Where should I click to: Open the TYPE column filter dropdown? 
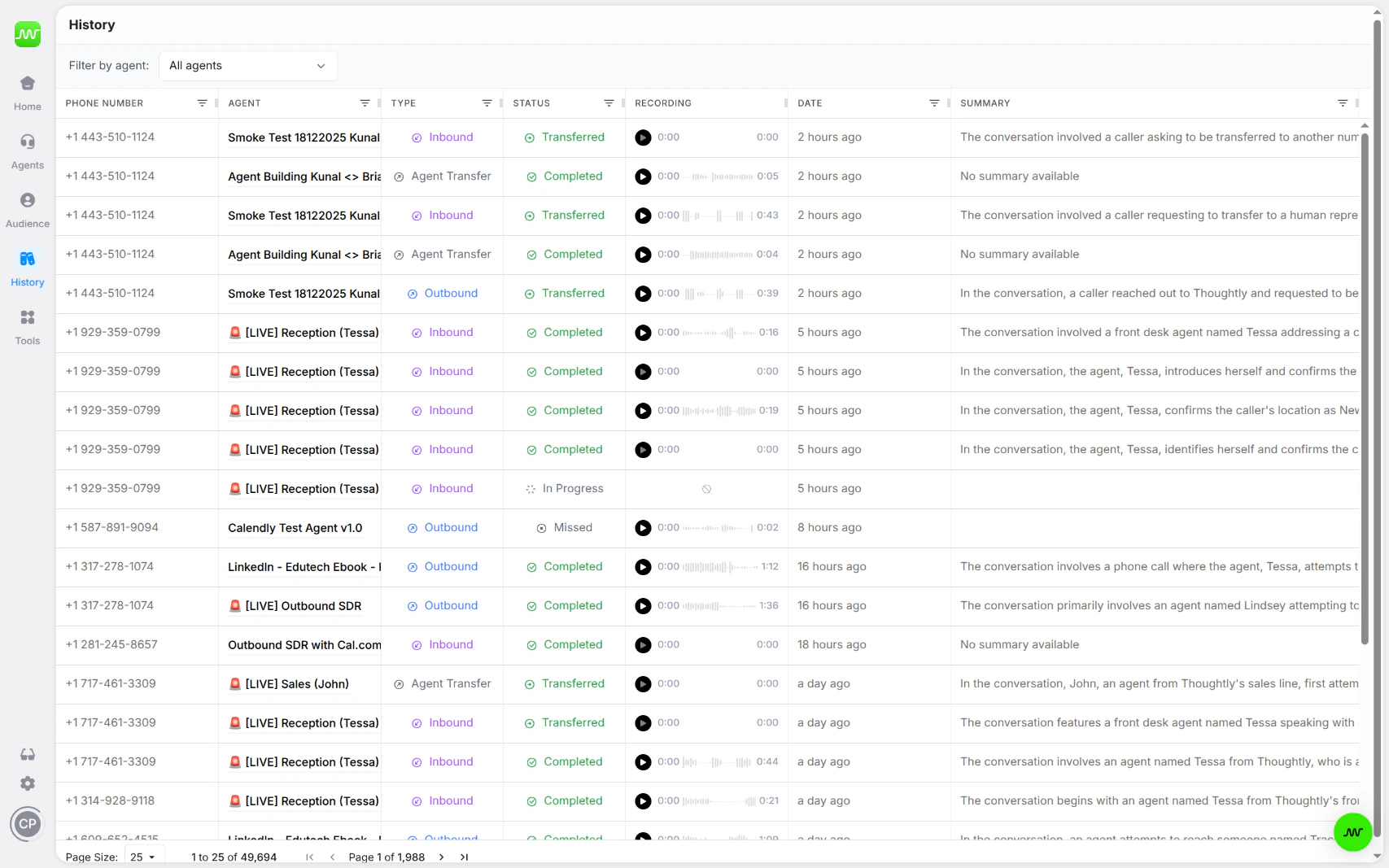click(x=487, y=103)
